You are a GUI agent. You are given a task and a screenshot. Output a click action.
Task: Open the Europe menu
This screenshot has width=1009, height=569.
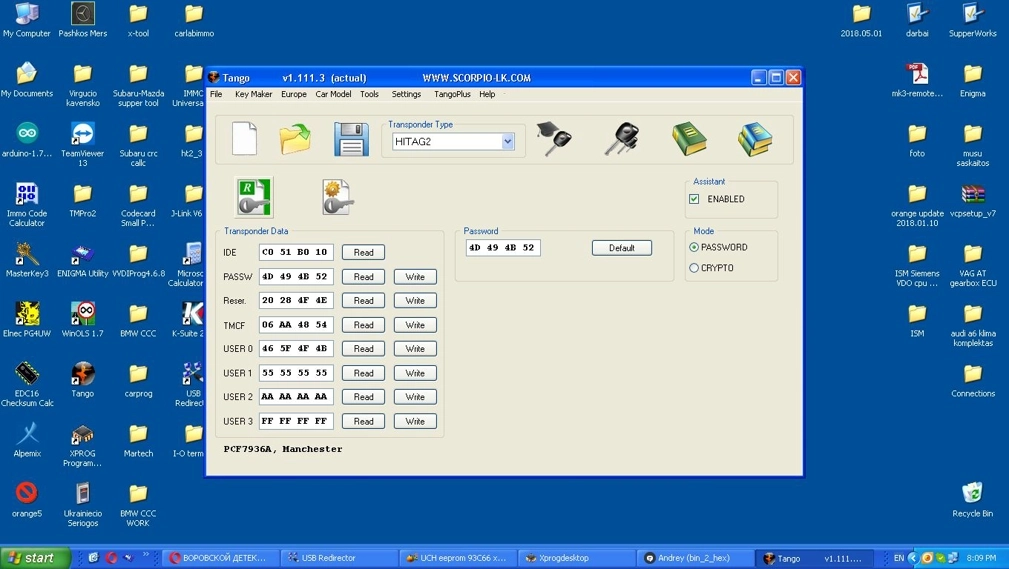(293, 94)
